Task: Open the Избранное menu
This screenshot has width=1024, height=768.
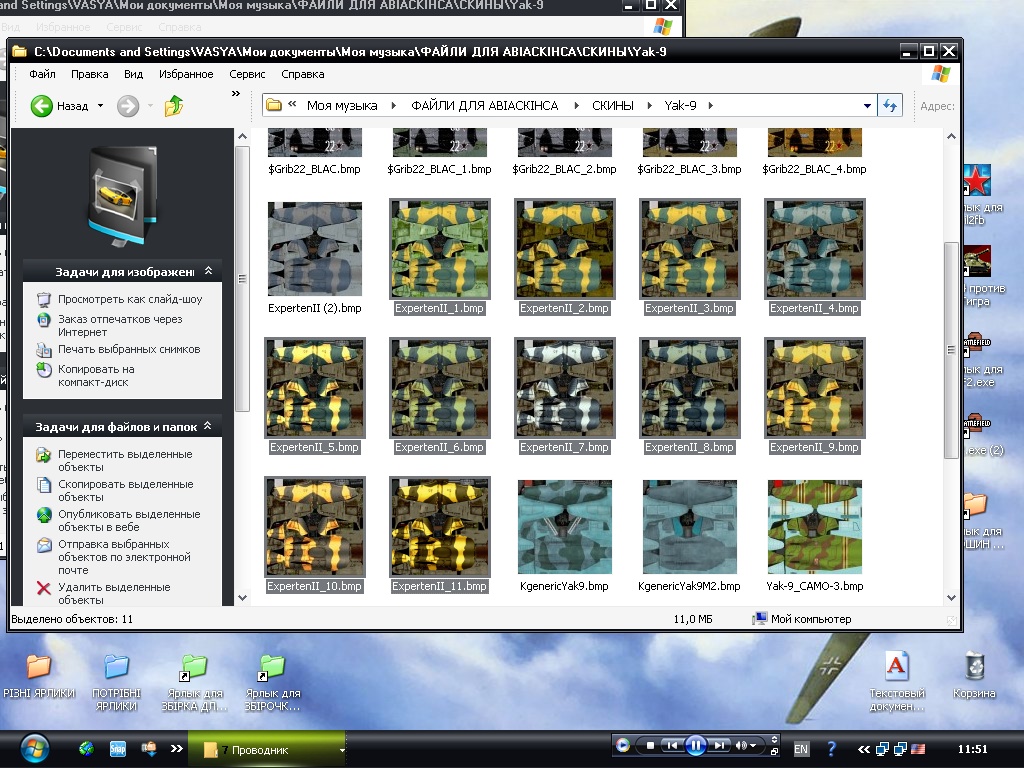Action: (186, 74)
